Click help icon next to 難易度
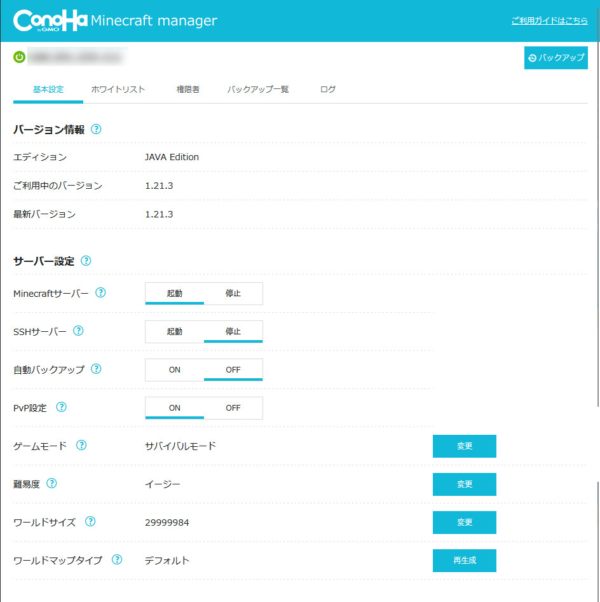The height and width of the screenshot is (602, 600). pyautogui.click(x=52, y=484)
